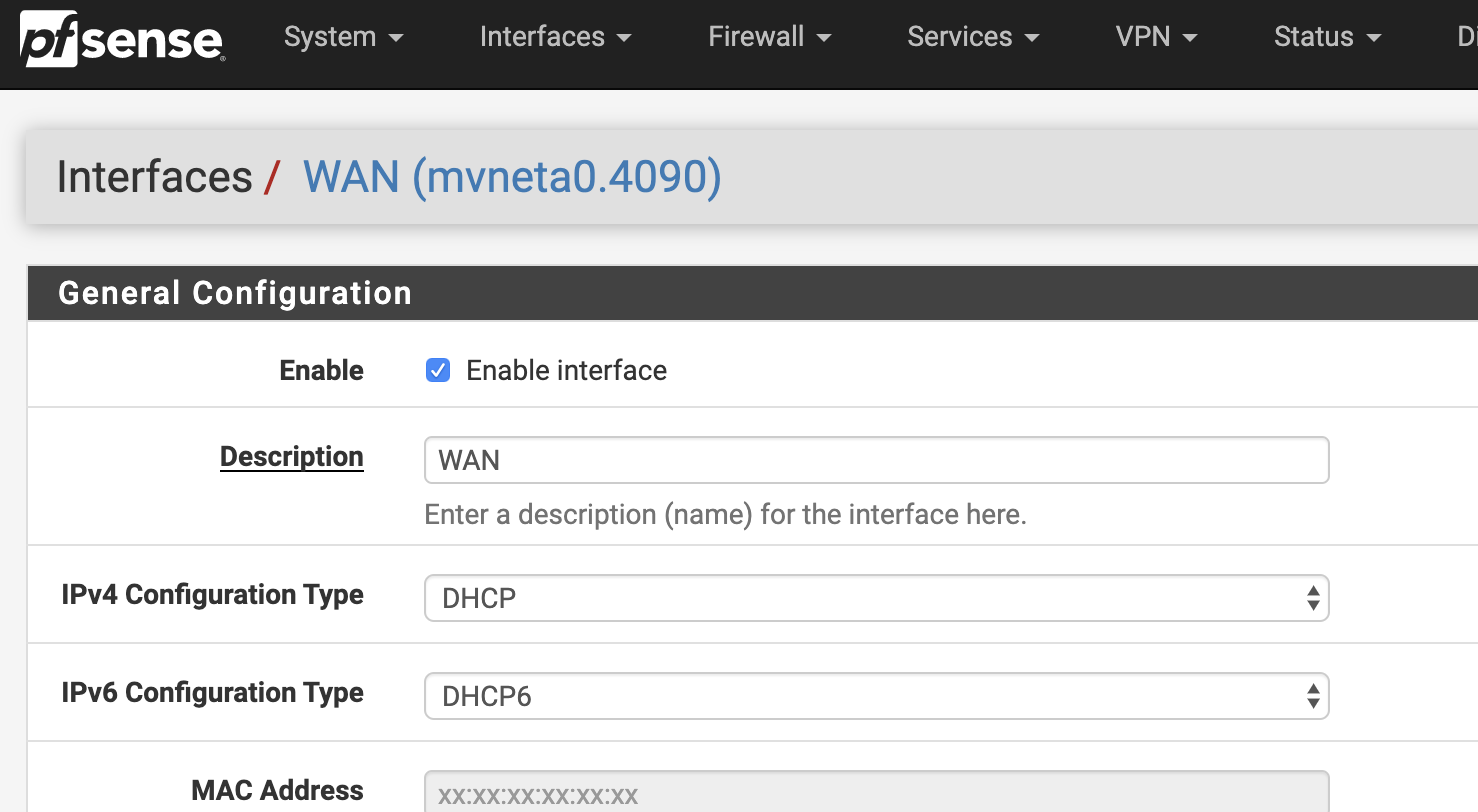Open the Status menu

[1313, 36]
